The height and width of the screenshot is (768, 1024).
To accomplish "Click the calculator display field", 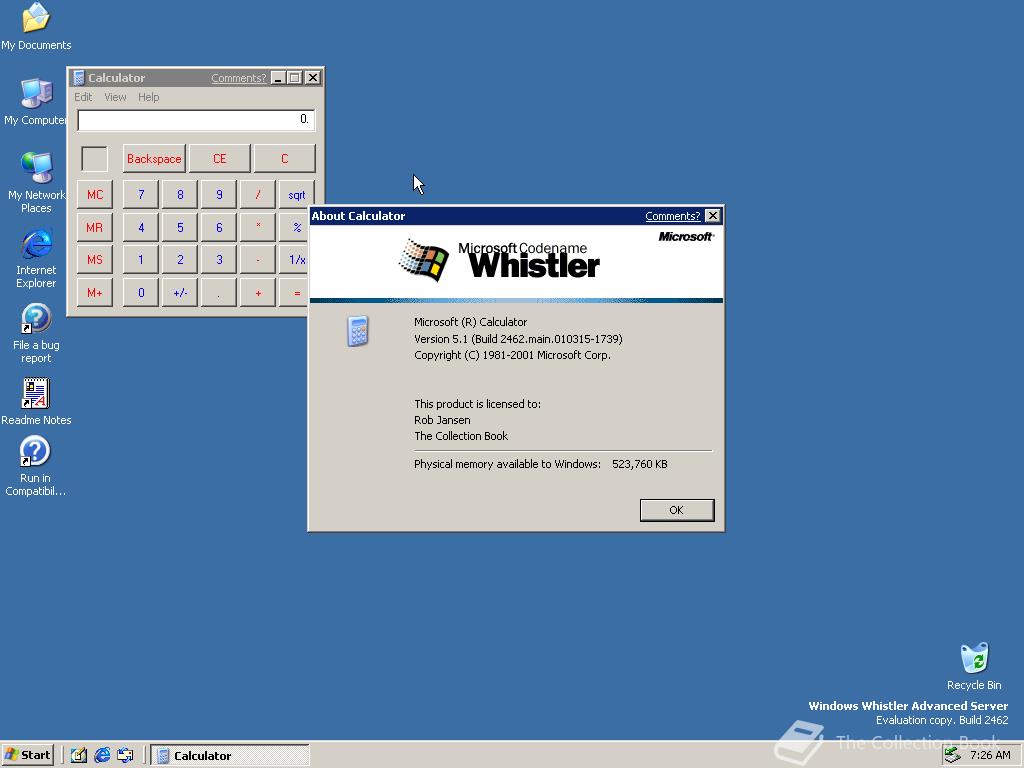I will coord(196,120).
